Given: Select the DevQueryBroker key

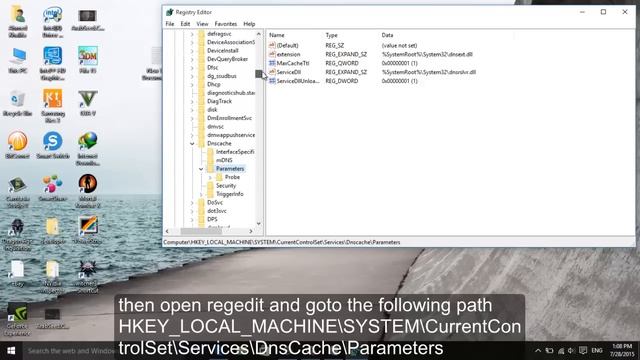Looking at the screenshot, I should point(227,59).
